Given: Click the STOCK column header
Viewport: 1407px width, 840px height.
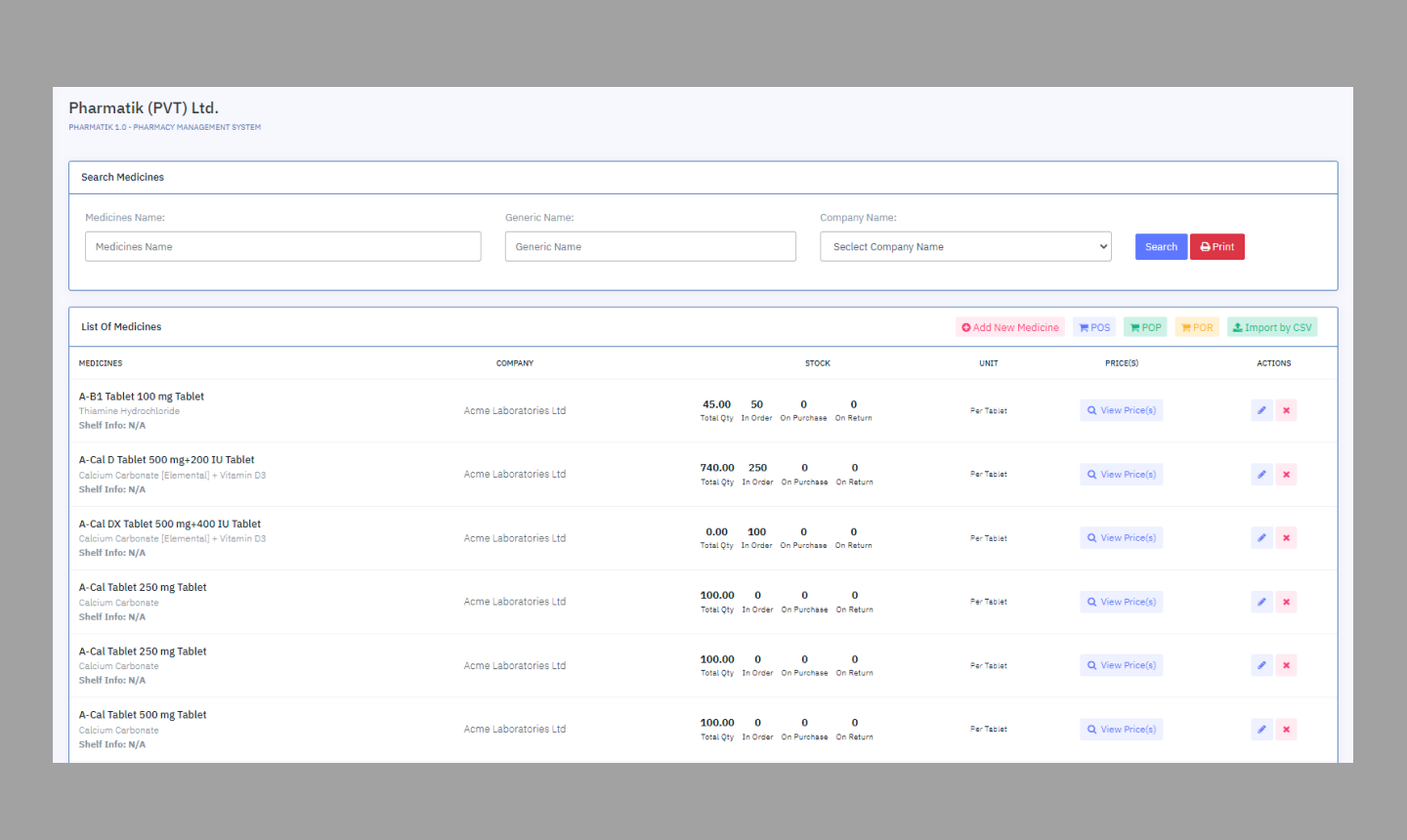Looking at the screenshot, I should 818,363.
